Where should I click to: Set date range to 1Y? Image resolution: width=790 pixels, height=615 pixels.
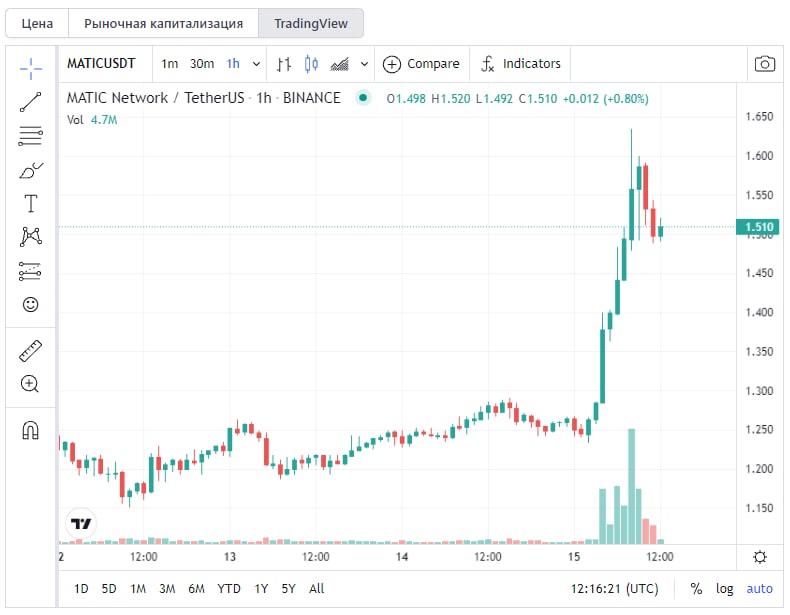(261, 588)
